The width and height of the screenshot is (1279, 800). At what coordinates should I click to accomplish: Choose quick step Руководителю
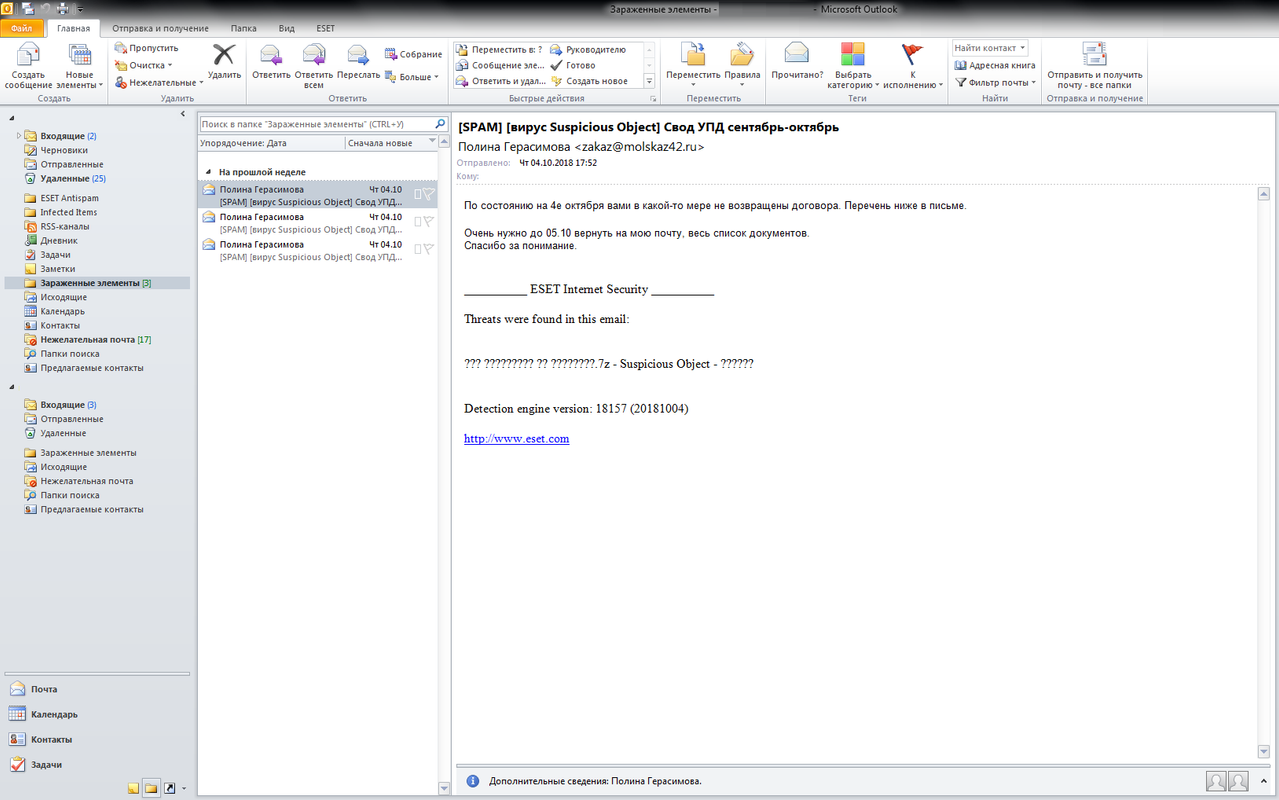coord(588,49)
